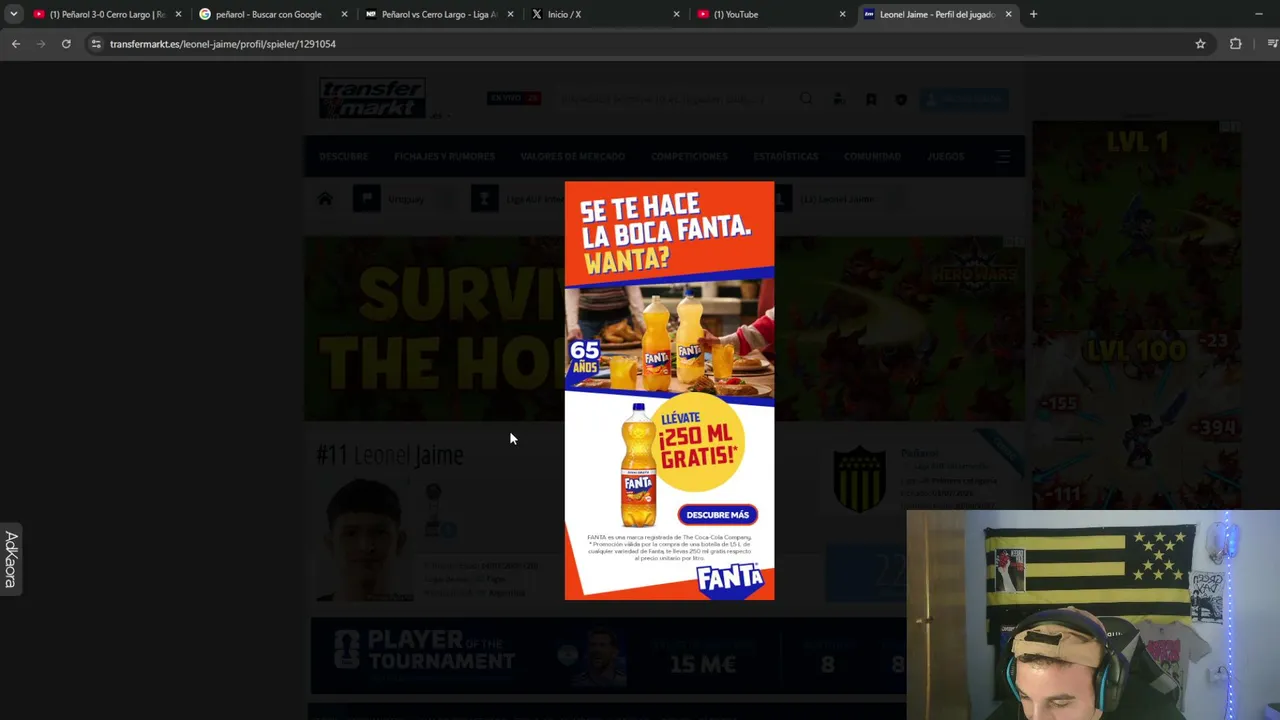Open the COMUNIDAD menu
1280x720 pixels.
[872, 157]
